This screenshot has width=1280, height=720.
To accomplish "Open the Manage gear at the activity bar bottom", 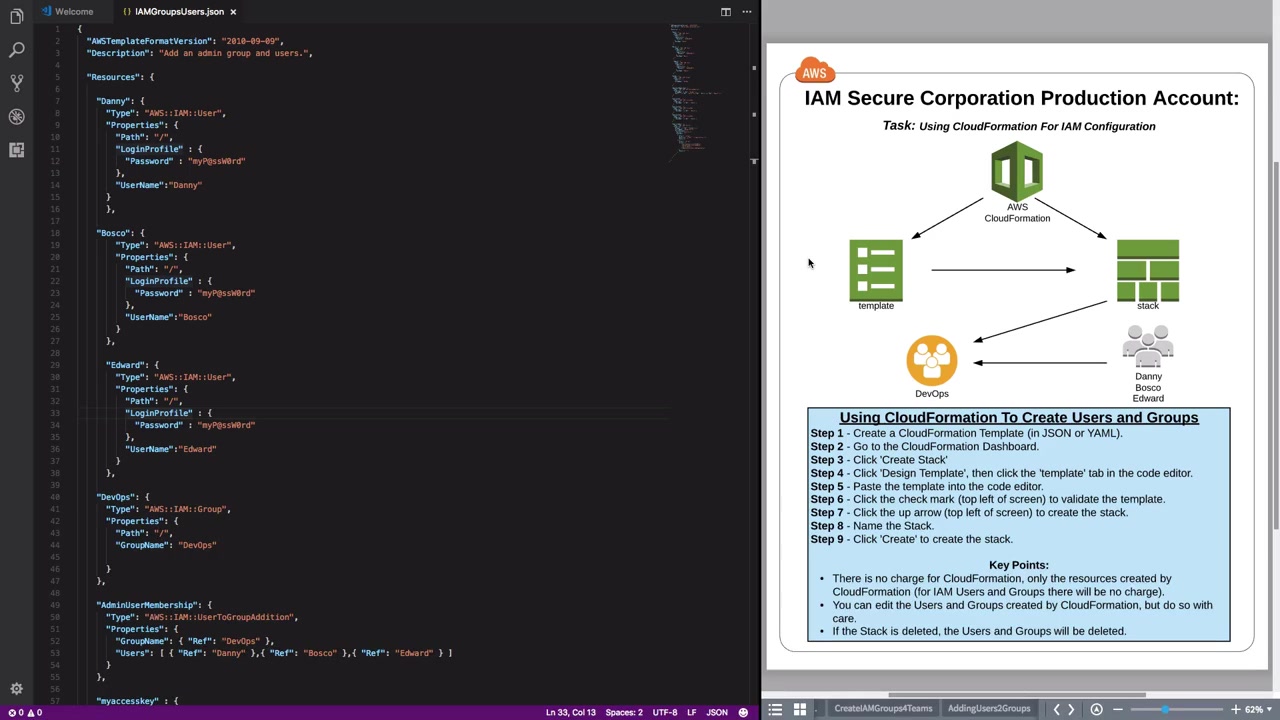I will (16, 689).
